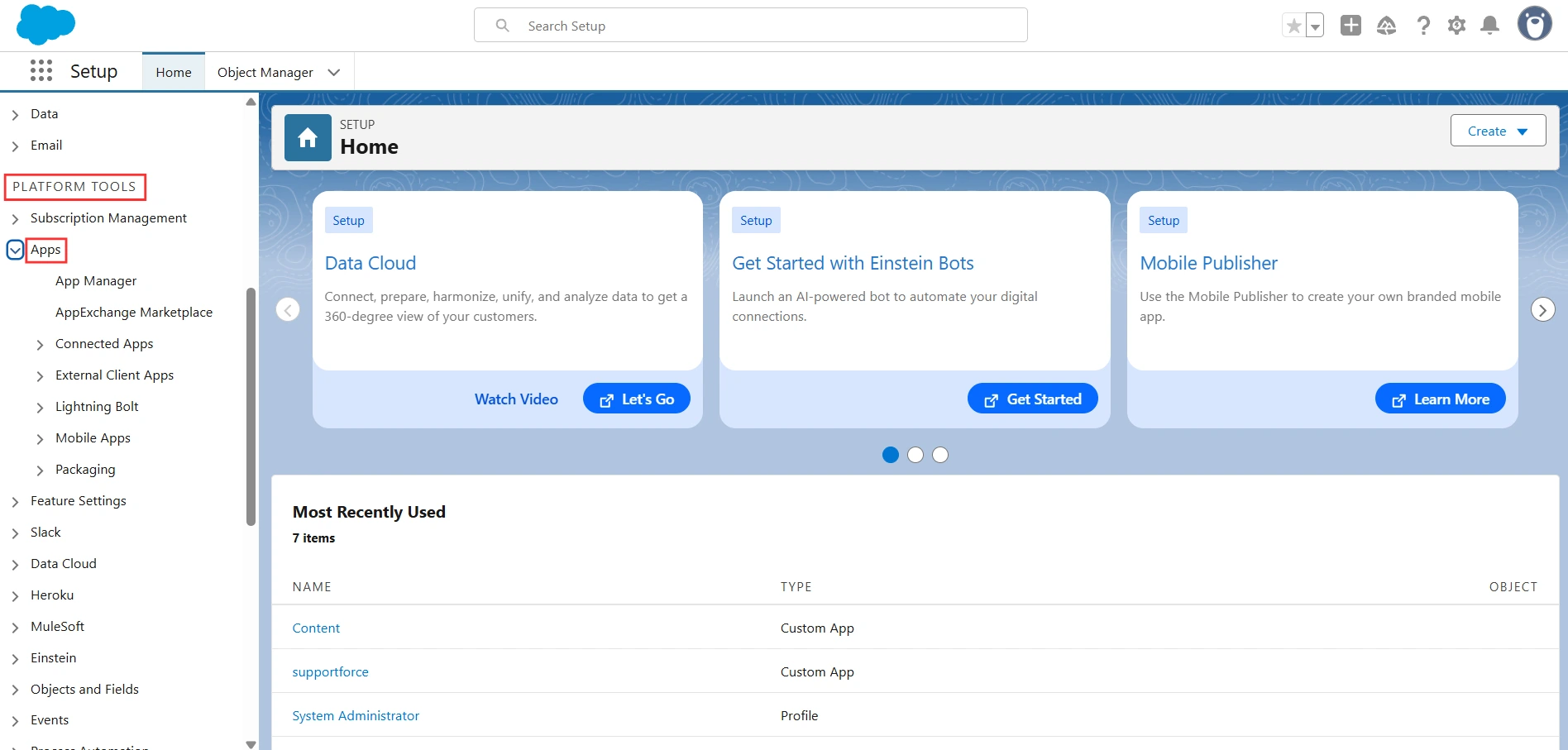Click the NAME column header
1568x750 pixels.
click(312, 586)
